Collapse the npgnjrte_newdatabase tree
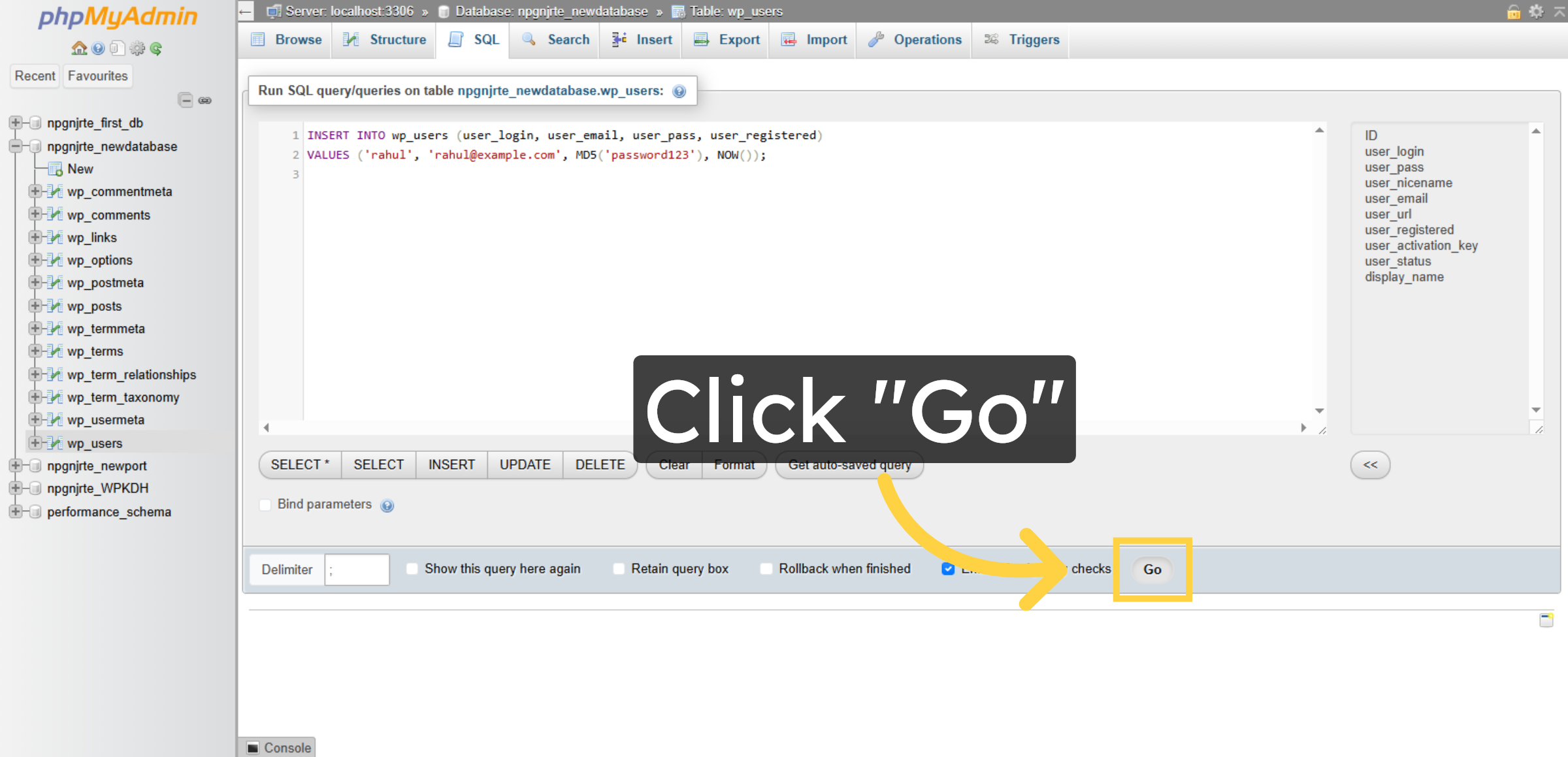 point(16,146)
